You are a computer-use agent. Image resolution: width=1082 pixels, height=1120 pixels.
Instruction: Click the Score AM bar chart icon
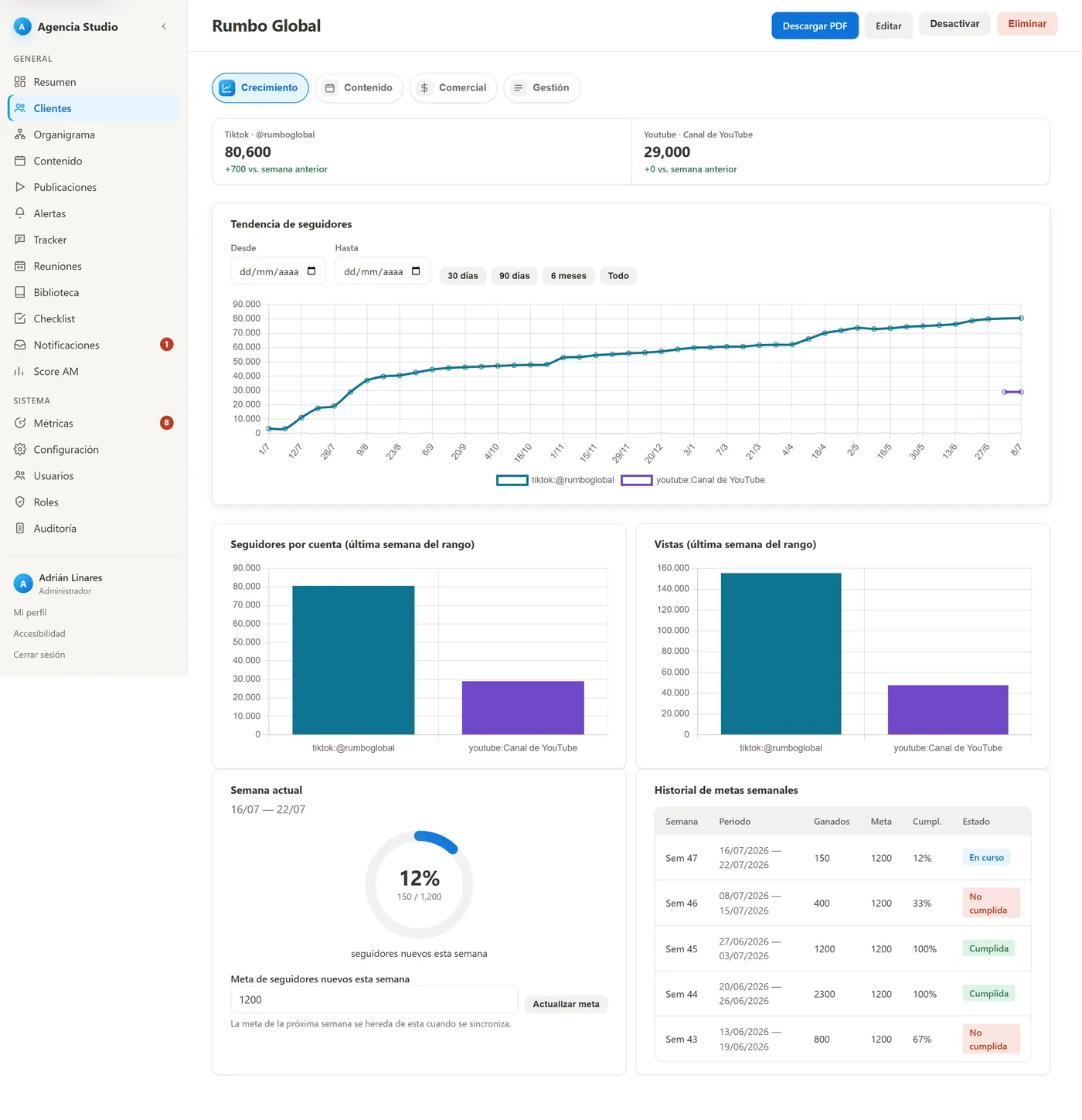coord(20,371)
